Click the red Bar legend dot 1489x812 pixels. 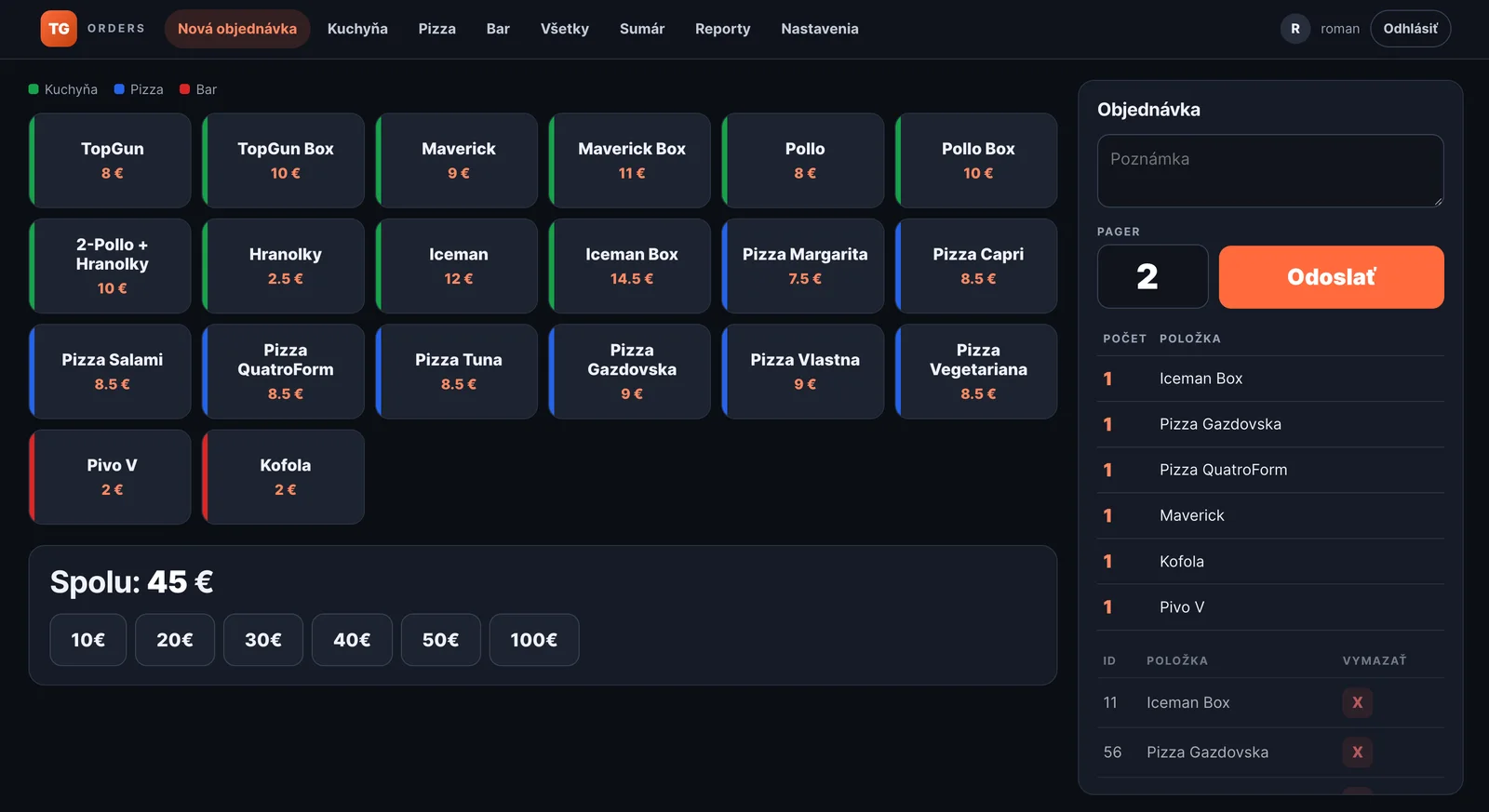click(x=185, y=89)
